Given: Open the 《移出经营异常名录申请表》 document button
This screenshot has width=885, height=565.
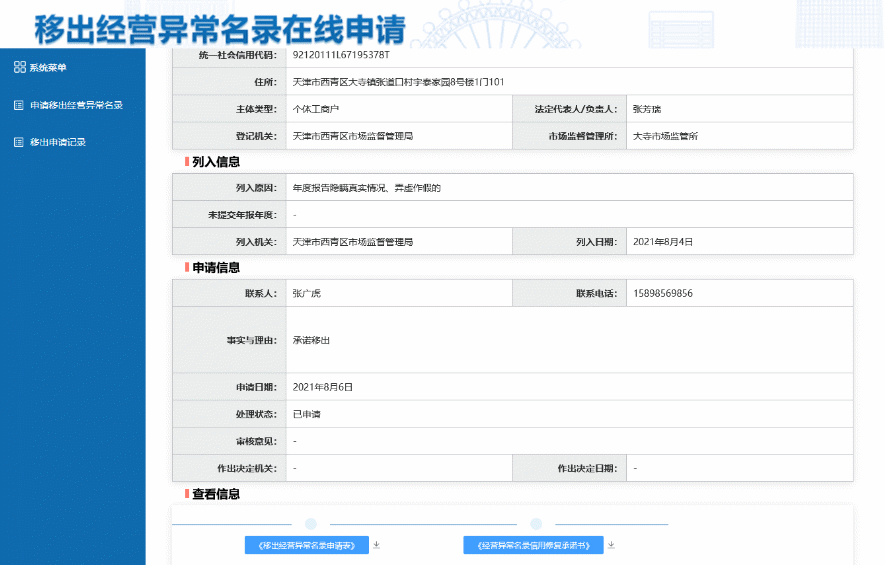Looking at the screenshot, I should click(307, 546).
